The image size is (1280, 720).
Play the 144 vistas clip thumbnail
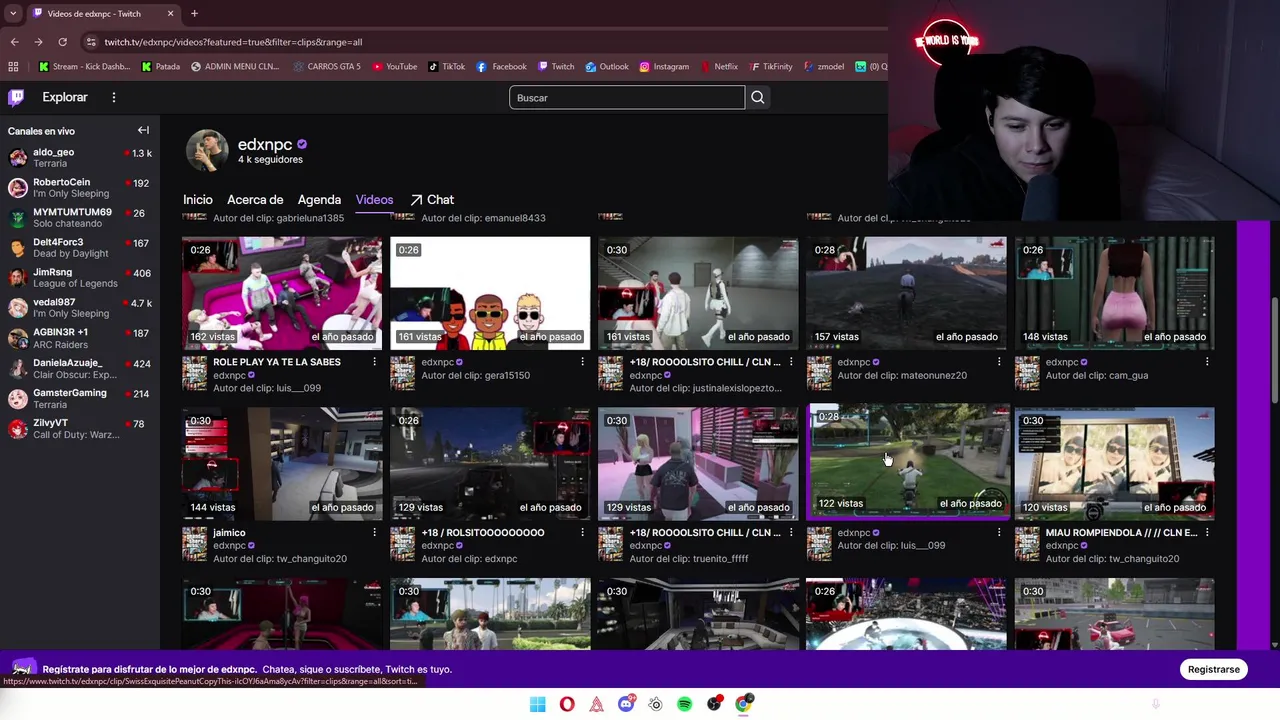pos(282,464)
